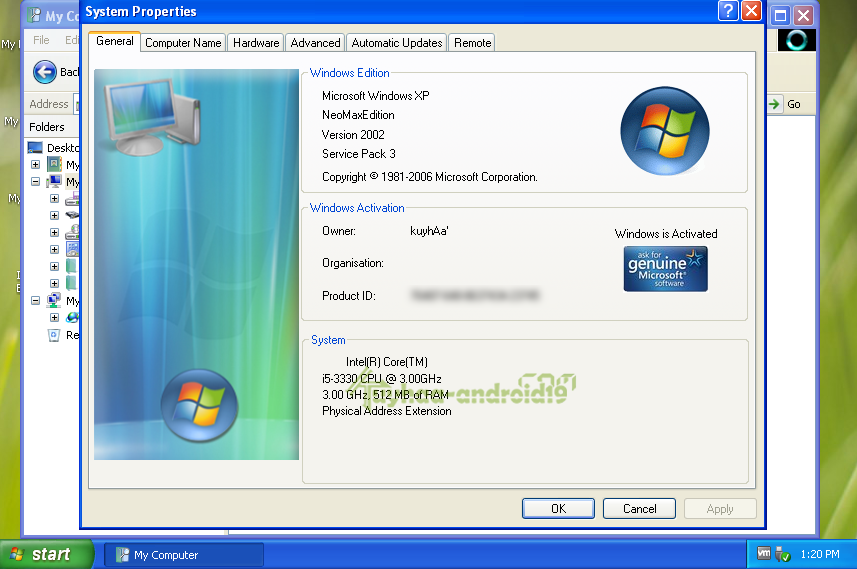Click the My Computer taskbar button
The height and width of the screenshot is (569, 857).
pyautogui.click(x=184, y=555)
